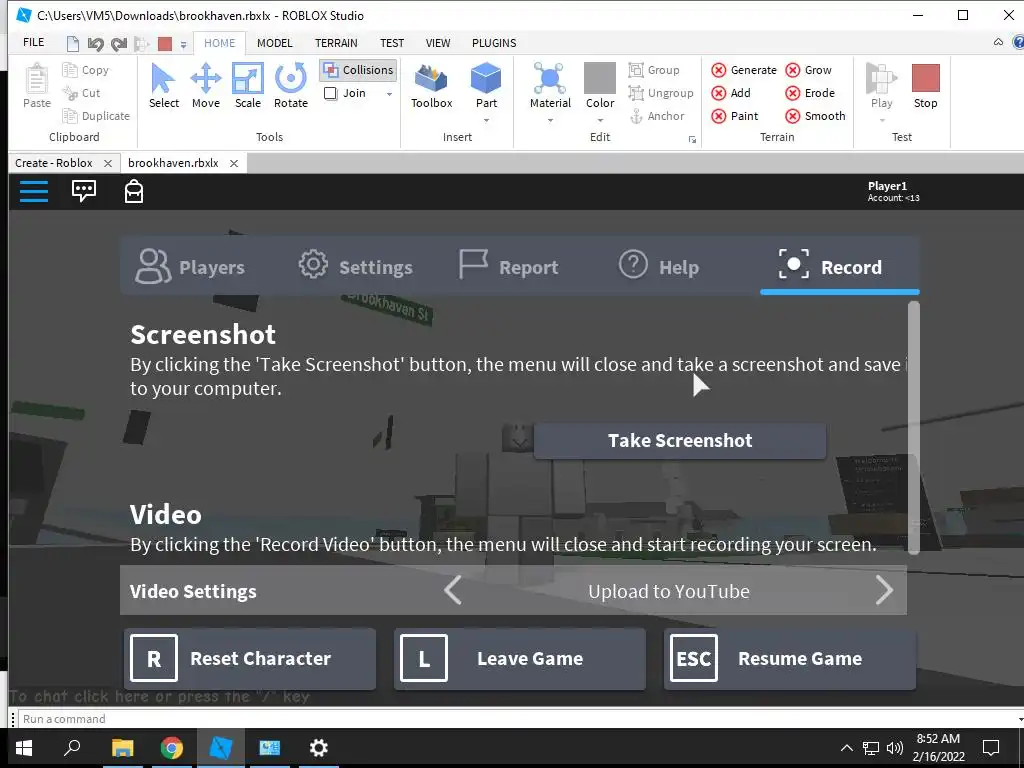Activate the Move tool

[206, 86]
